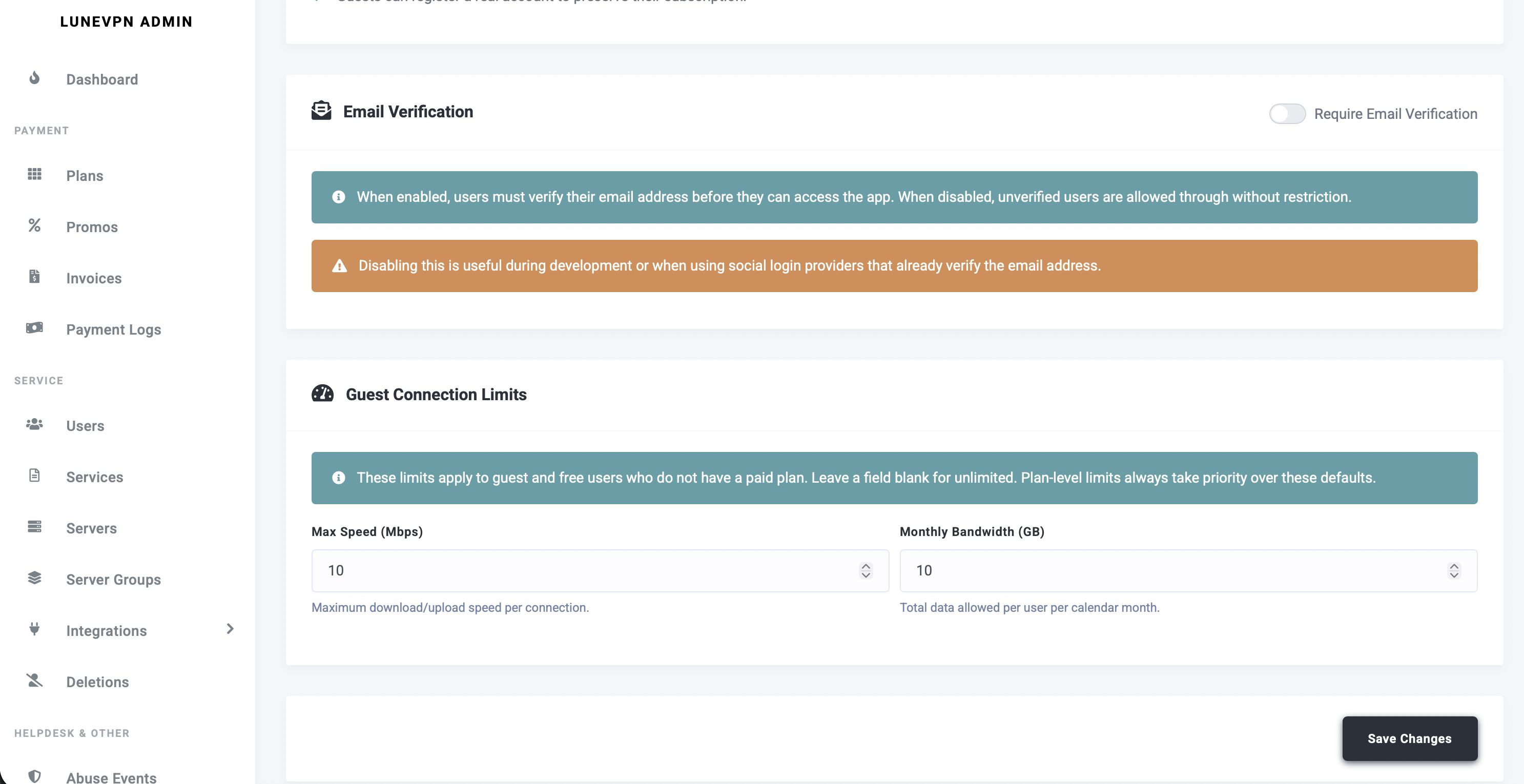Click the Deletions crossed-user icon
This screenshot has width=1524, height=784.
[x=34, y=680]
